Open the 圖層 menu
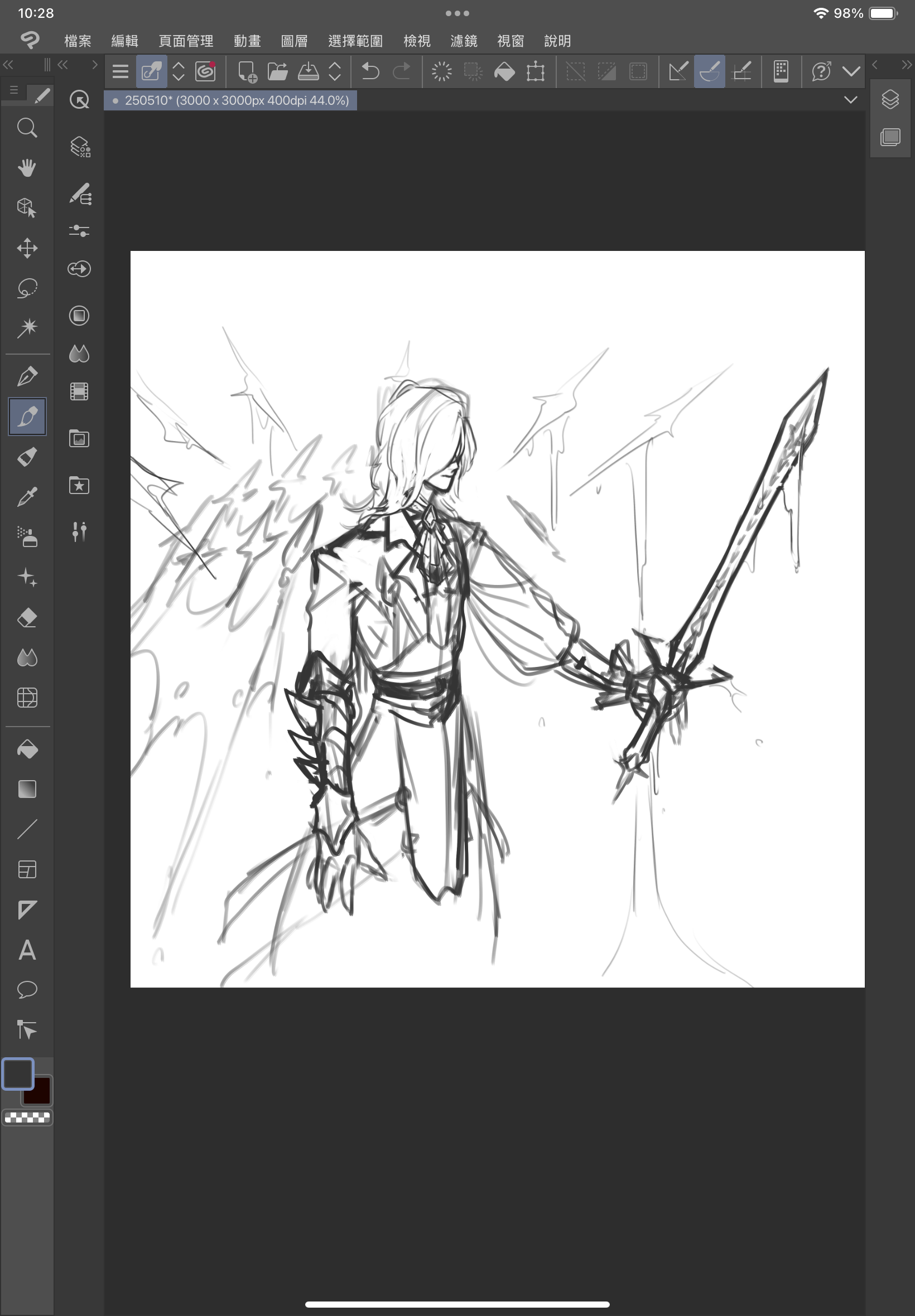 click(294, 41)
